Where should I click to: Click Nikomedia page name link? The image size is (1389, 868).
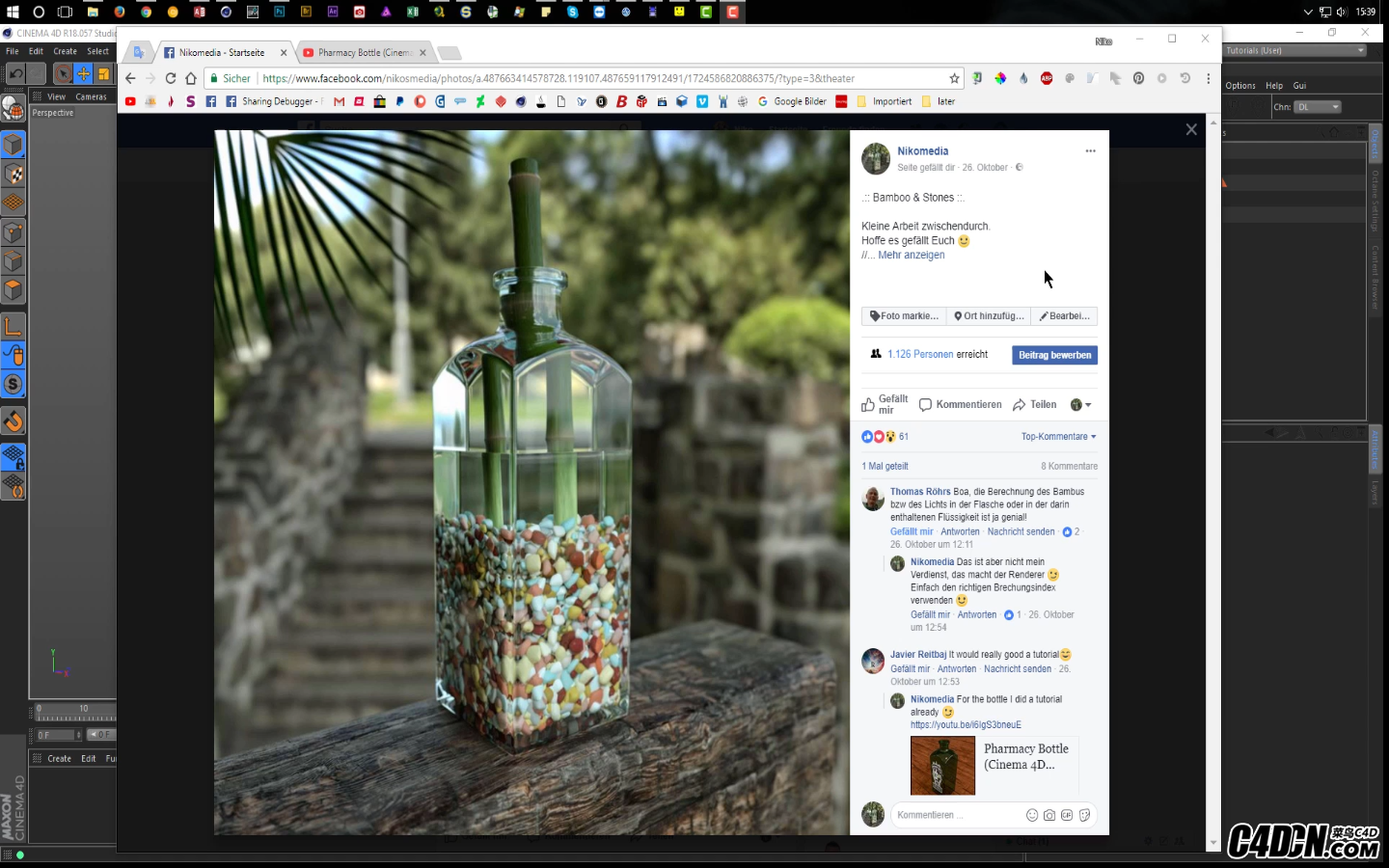click(922, 151)
